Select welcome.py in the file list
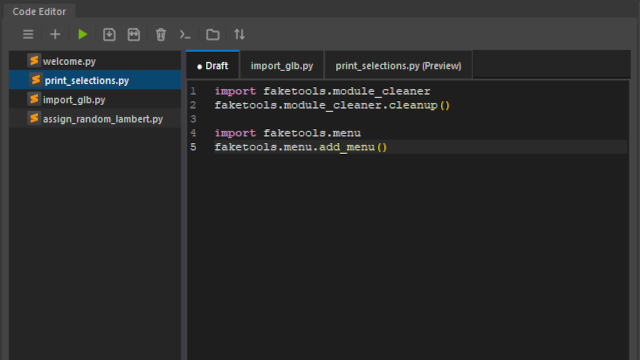This screenshot has width=640, height=360. click(x=95, y=61)
